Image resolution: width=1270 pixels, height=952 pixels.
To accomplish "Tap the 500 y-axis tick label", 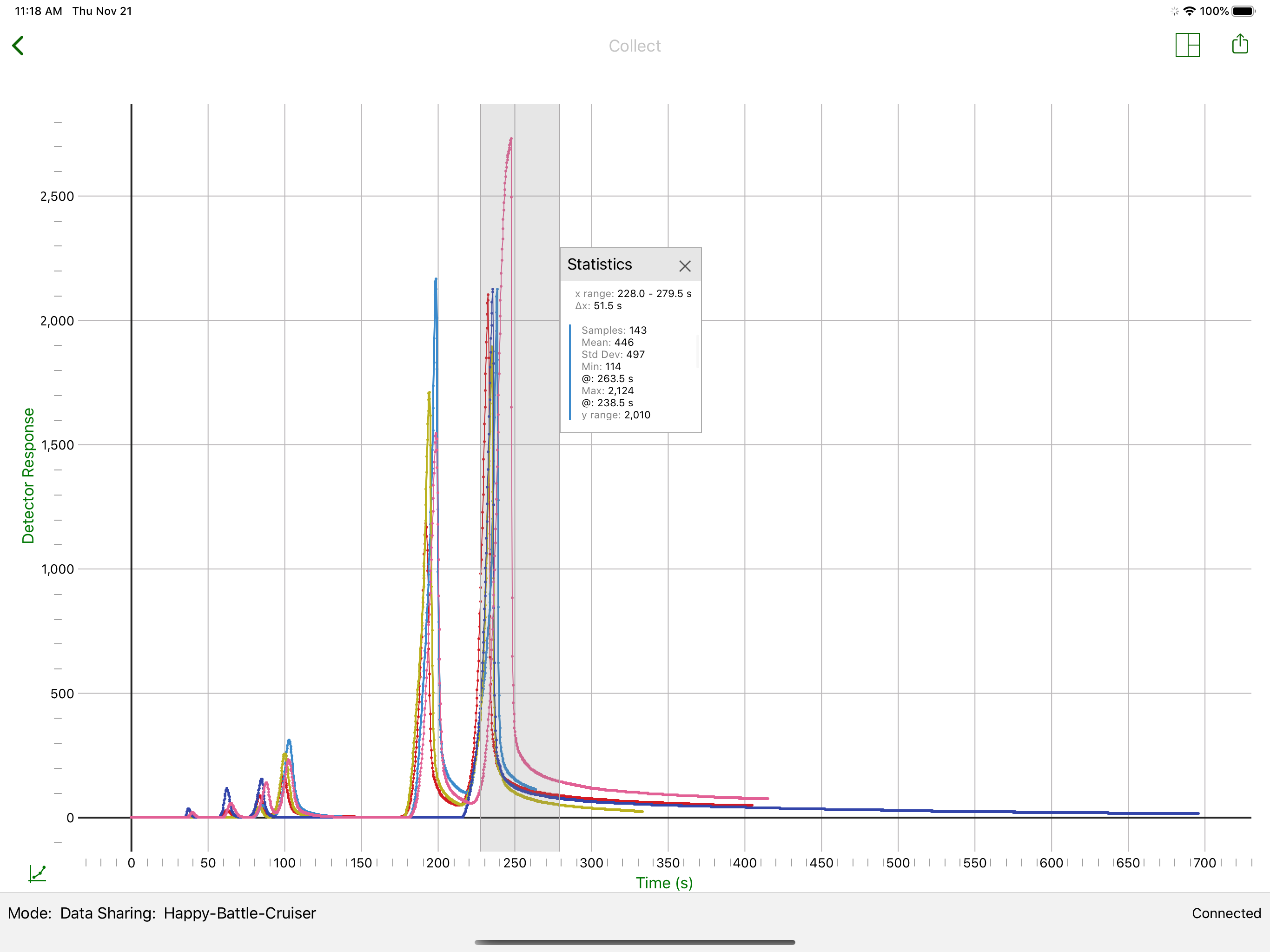I will (x=62, y=694).
